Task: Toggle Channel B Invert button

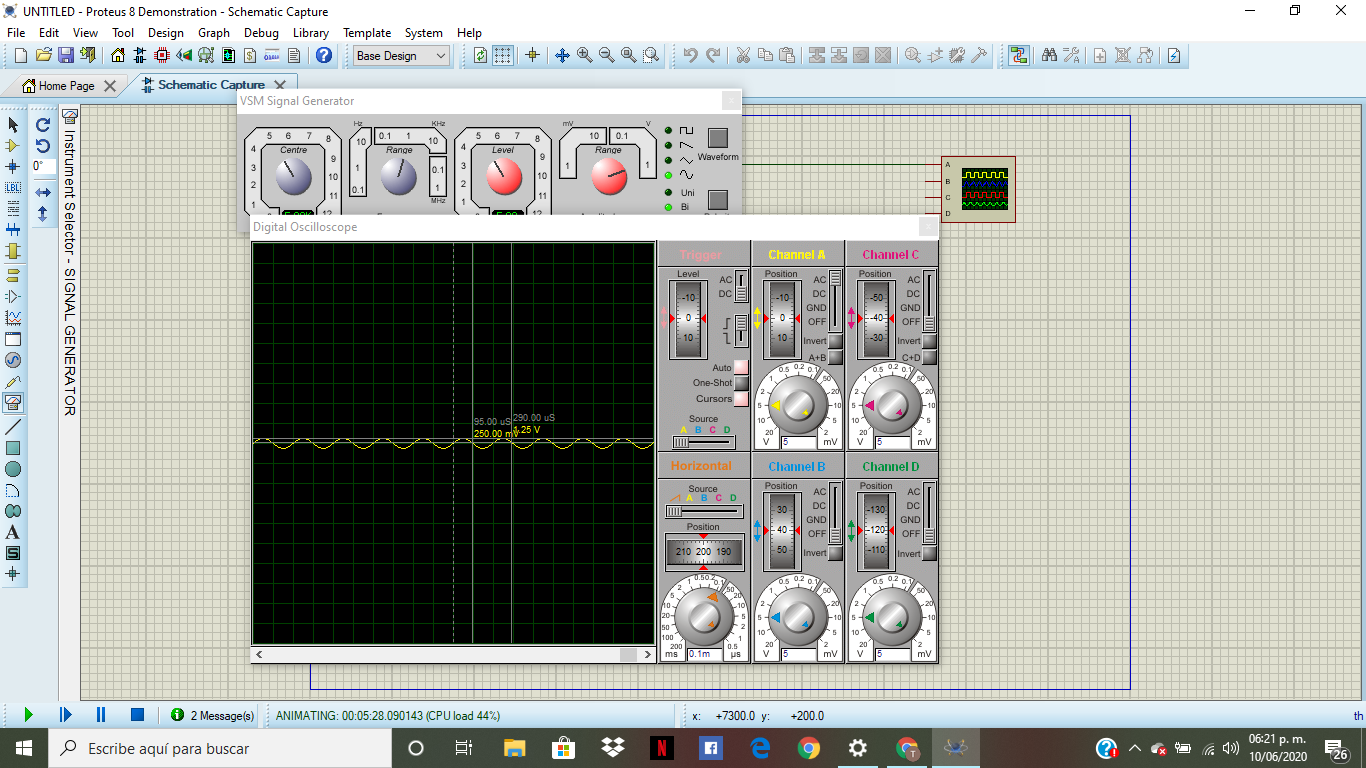Action: pyautogui.click(x=835, y=553)
